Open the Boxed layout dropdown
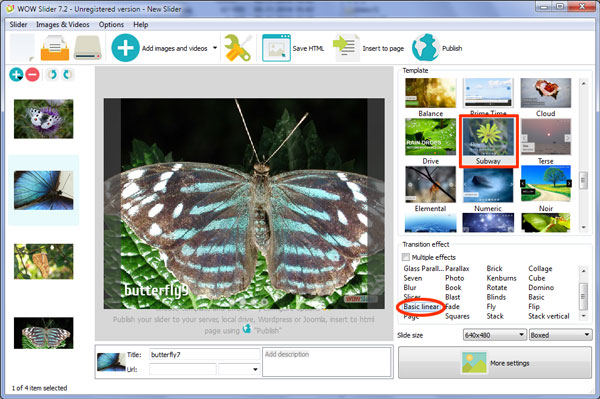 [x=560, y=335]
